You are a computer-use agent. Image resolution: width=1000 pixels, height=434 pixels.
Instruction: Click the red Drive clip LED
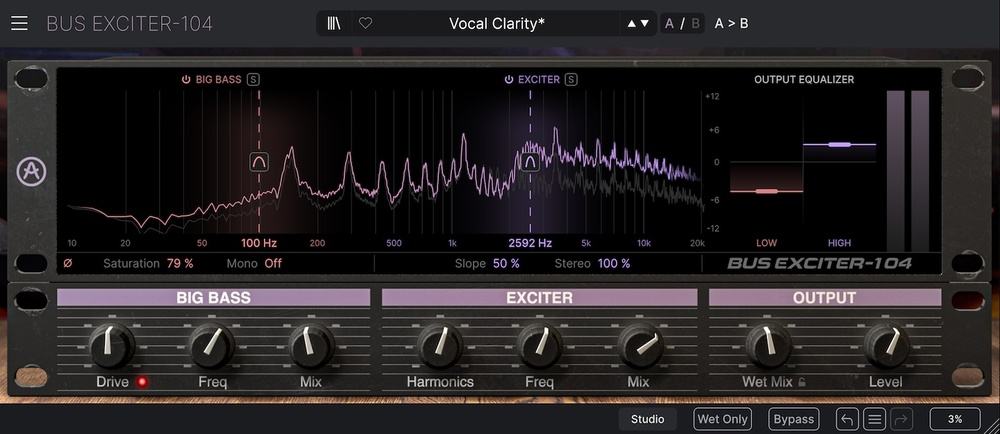(x=142, y=382)
